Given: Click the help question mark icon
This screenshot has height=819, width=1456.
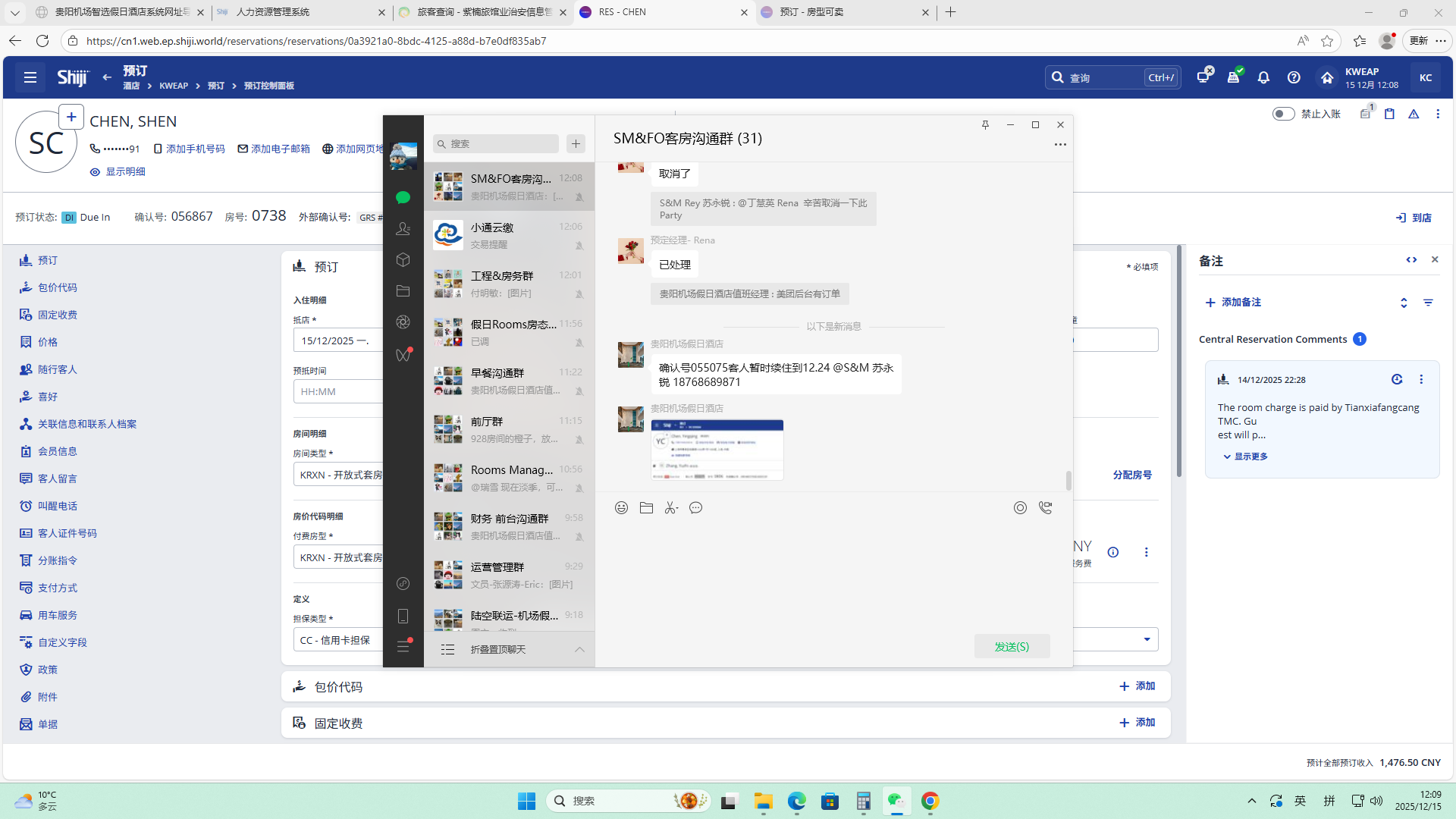Looking at the screenshot, I should tap(1294, 77).
